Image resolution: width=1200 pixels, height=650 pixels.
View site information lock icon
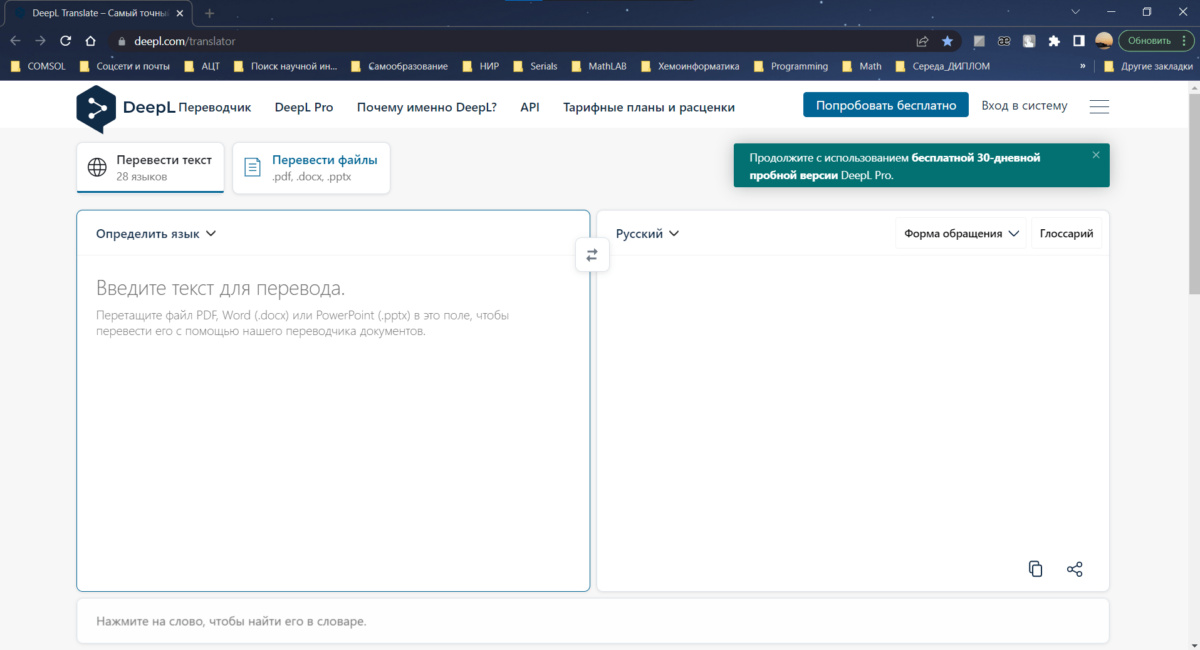pos(121,41)
